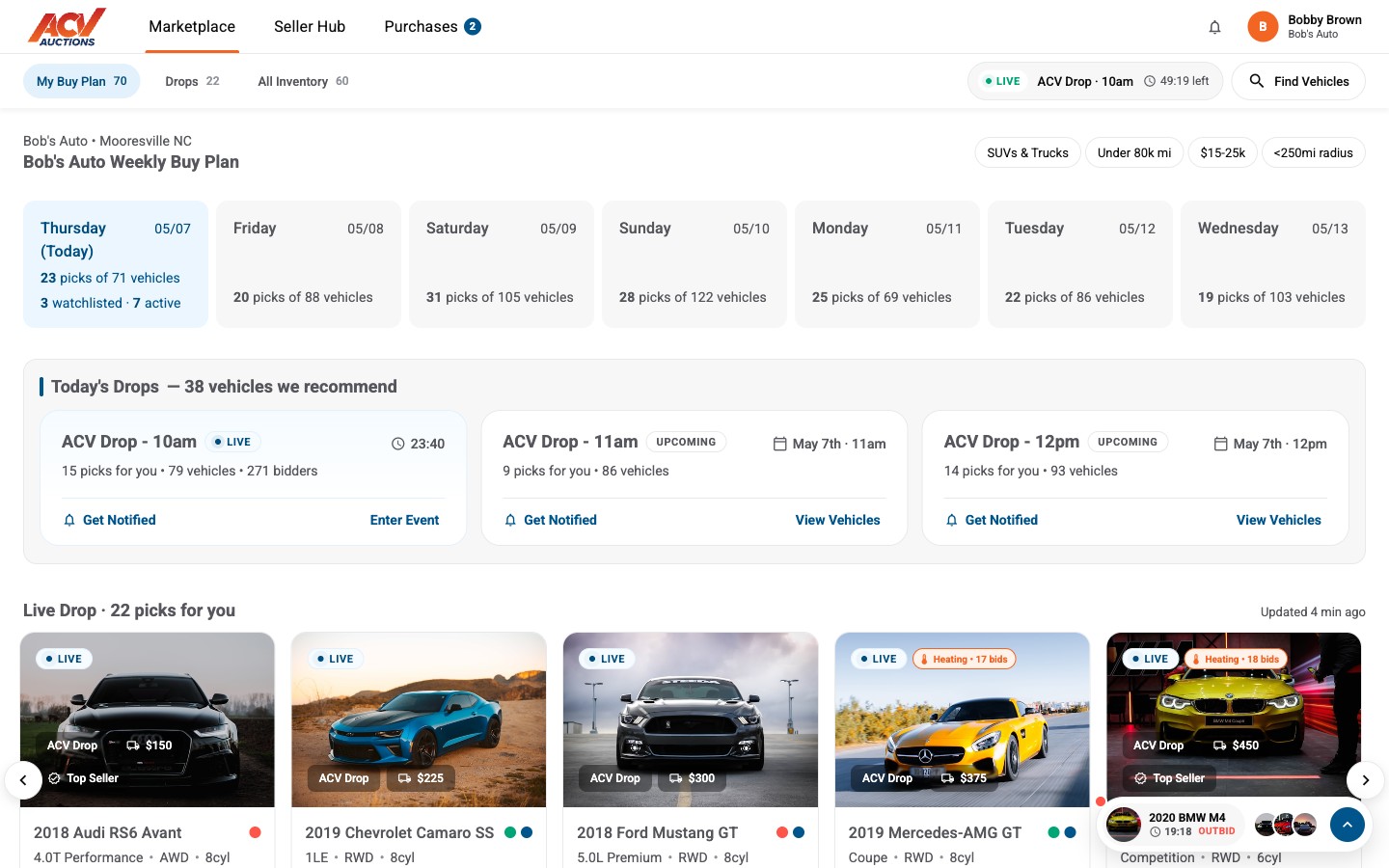
Task: Expand the floating bid widget with the blue chevron
Action: coord(1348,825)
